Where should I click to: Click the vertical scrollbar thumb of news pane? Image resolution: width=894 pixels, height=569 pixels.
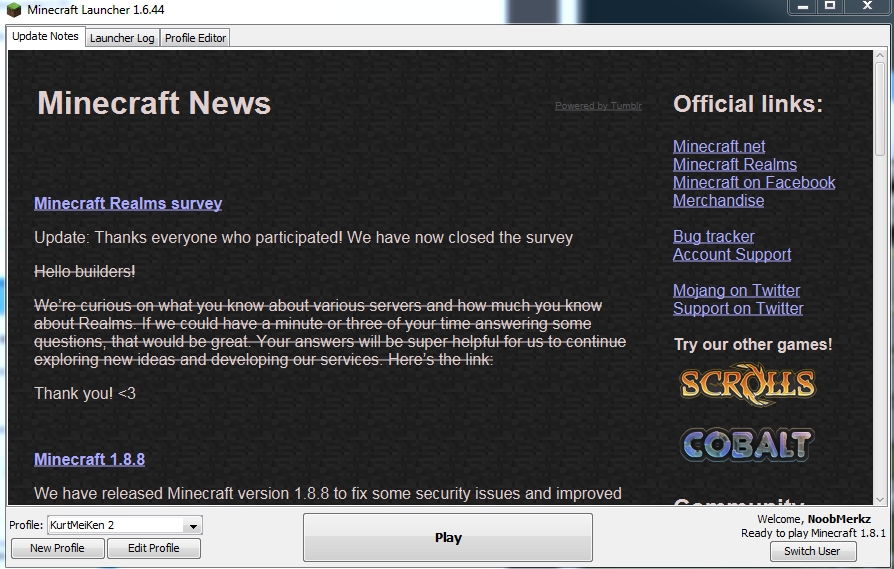click(880, 108)
